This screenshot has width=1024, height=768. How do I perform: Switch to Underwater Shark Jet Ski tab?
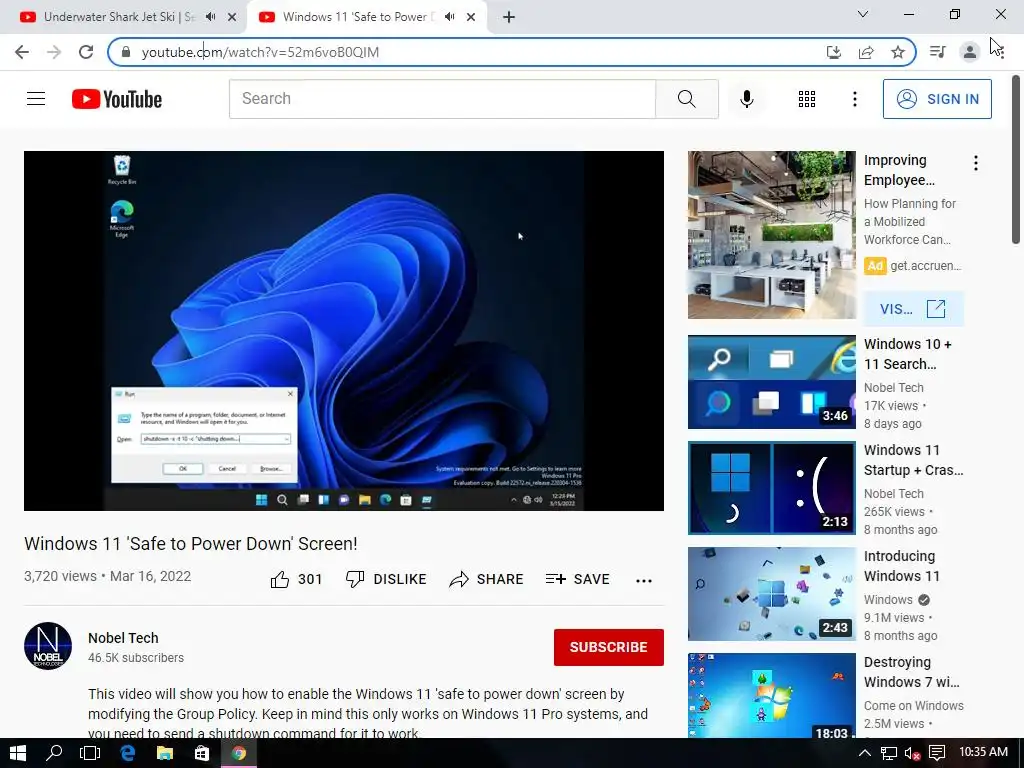(x=119, y=17)
